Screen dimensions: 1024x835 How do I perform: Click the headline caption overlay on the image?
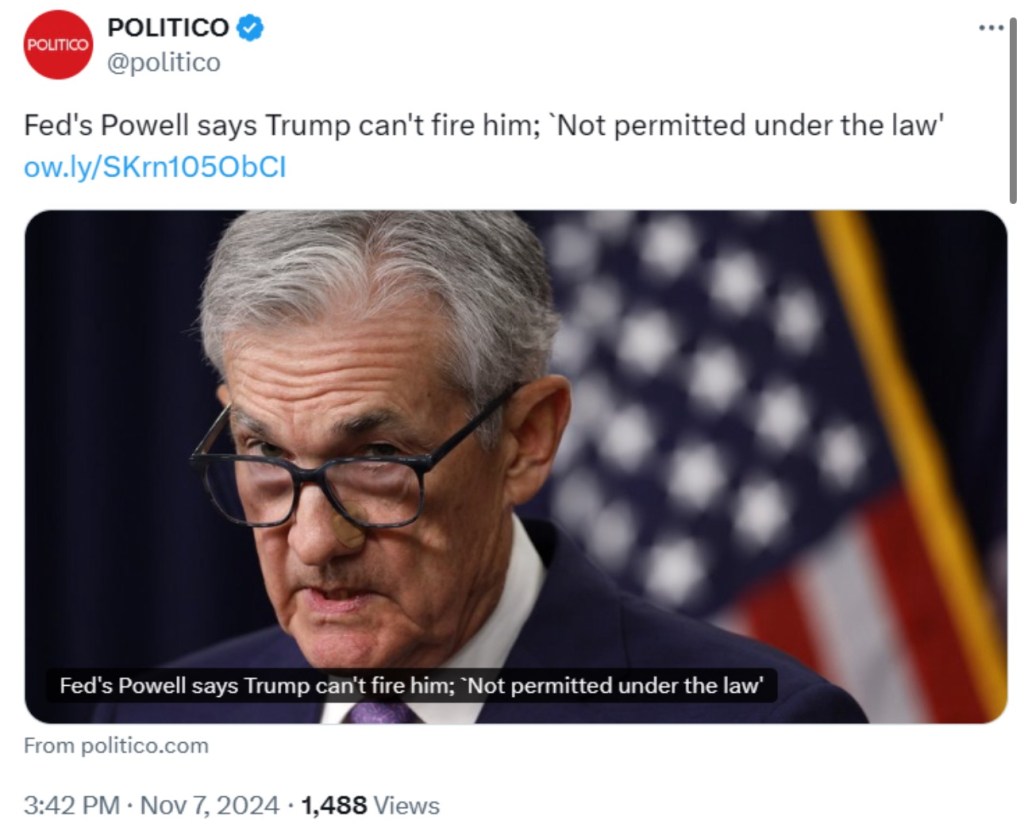point(412,686)
